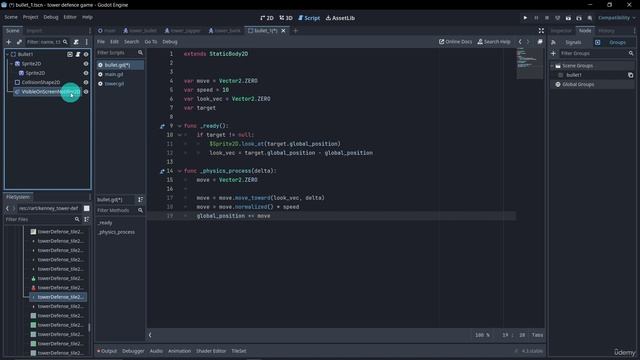Open the top Debug menu
Viewport: 640px width, 360px height.
[x=51, y=17]
